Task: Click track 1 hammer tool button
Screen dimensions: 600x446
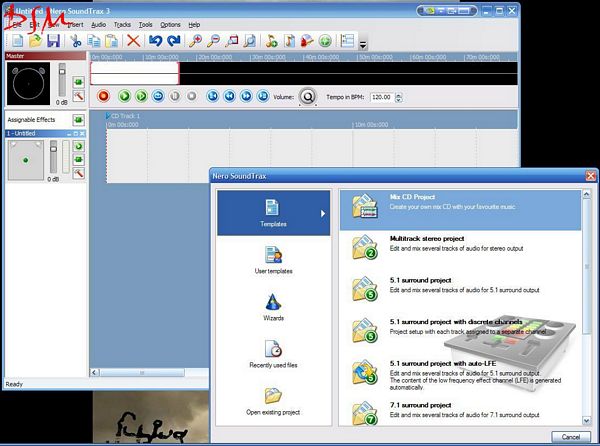Action: [x=78, y=173]
